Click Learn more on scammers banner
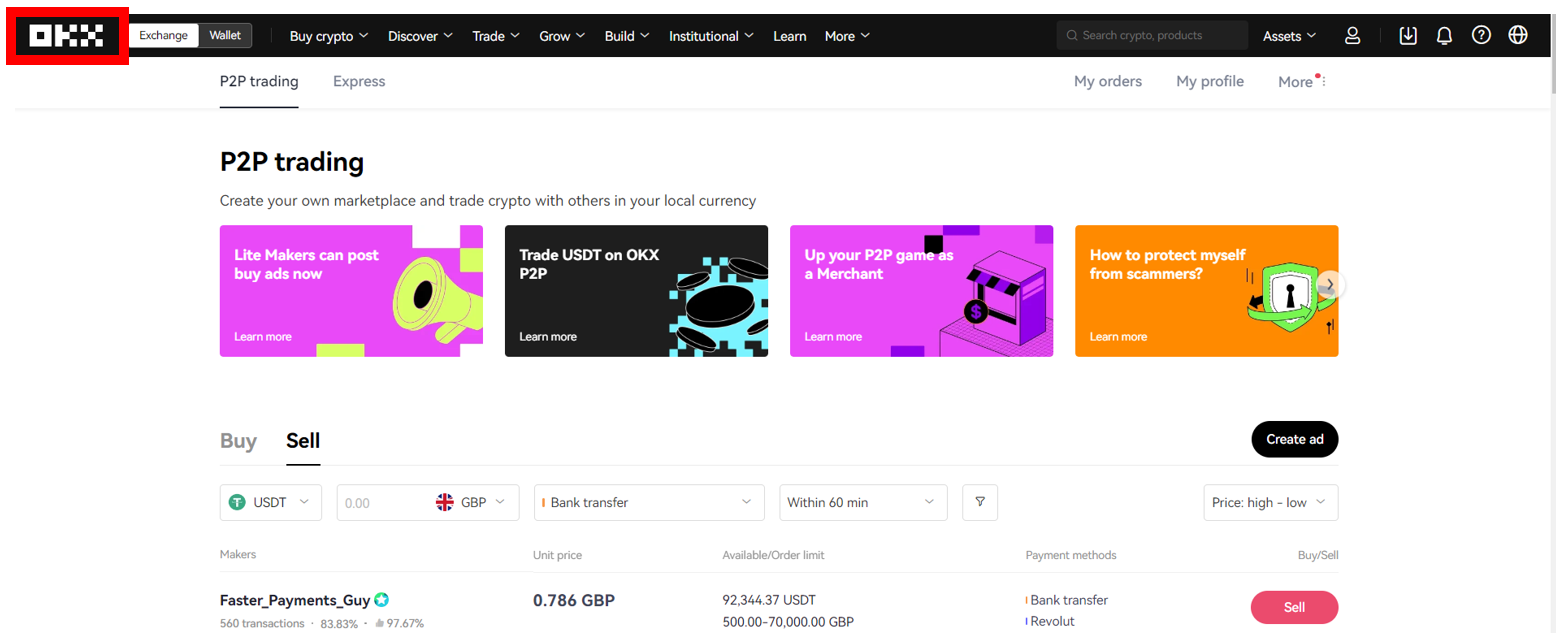This screenshot has height=634, width=1556. coord(1118,337)
